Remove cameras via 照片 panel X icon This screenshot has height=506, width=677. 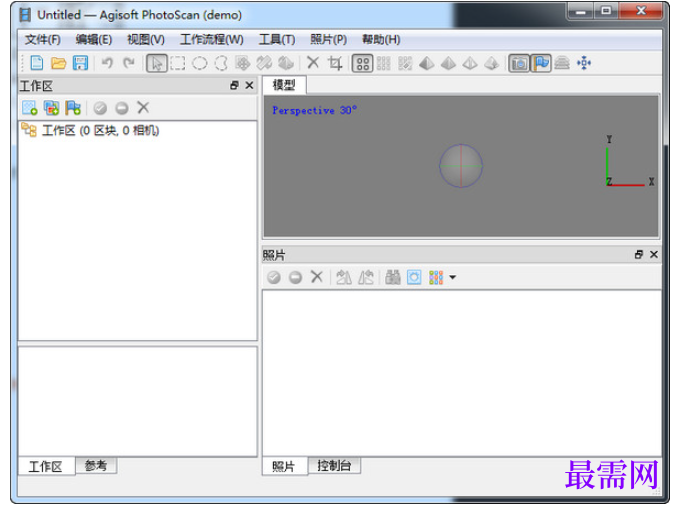coord(317,276)
